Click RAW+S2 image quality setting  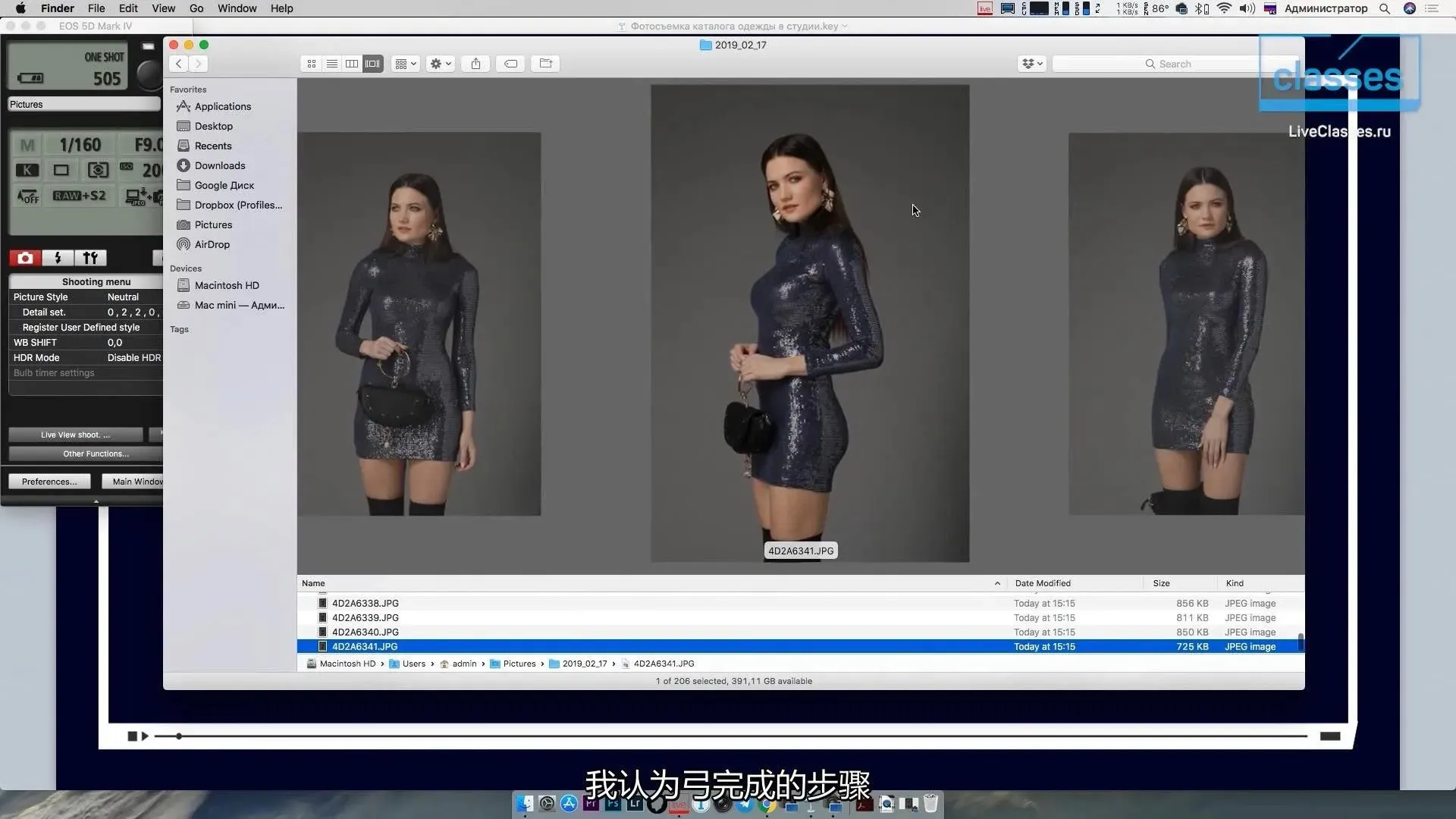click(79, 196)
